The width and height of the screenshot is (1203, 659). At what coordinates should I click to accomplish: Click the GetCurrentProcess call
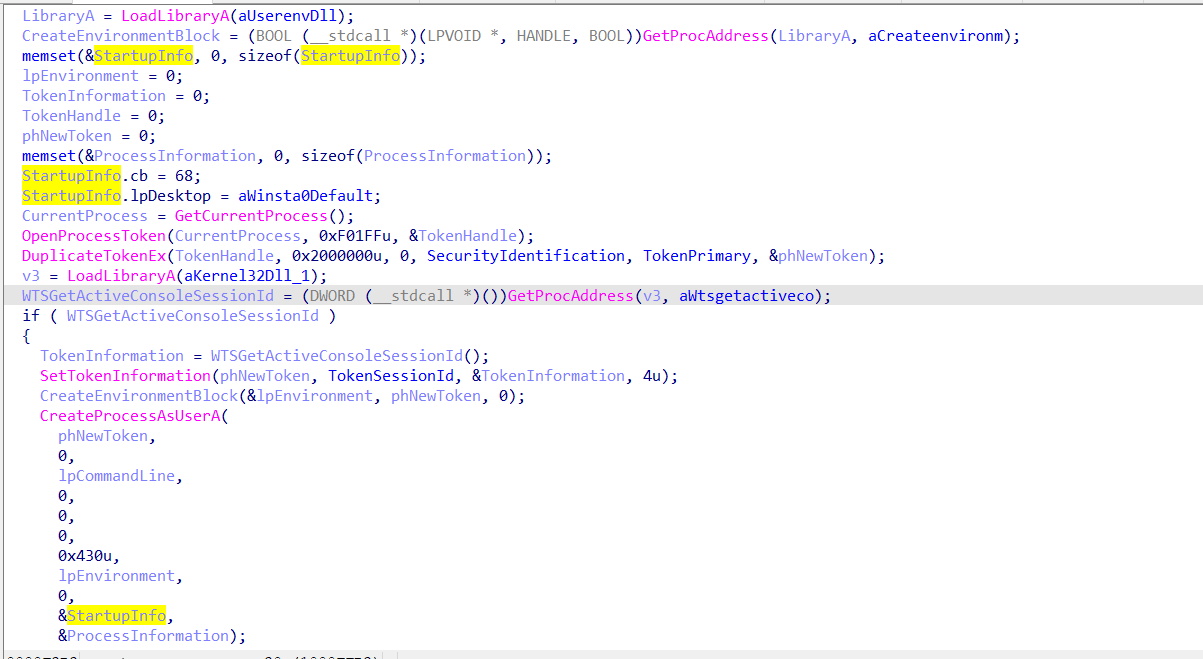click(x=235, y=216)
